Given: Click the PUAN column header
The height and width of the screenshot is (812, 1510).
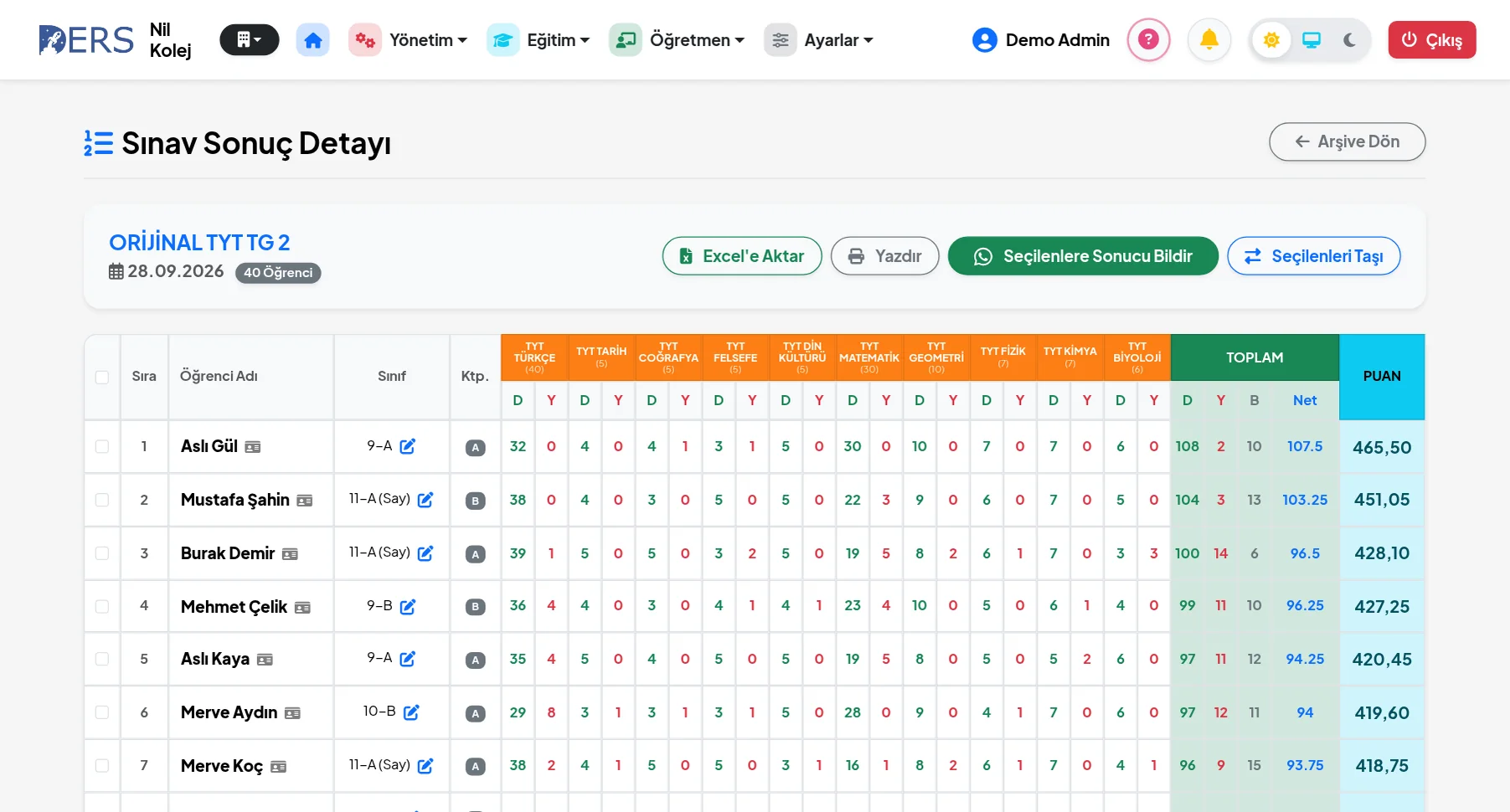Looking at the screenshot, I should click(1382, 377).
